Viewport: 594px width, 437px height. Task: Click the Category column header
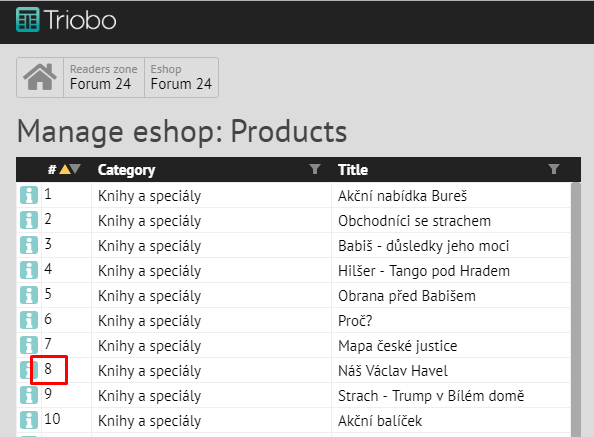[x=127, y=170]
